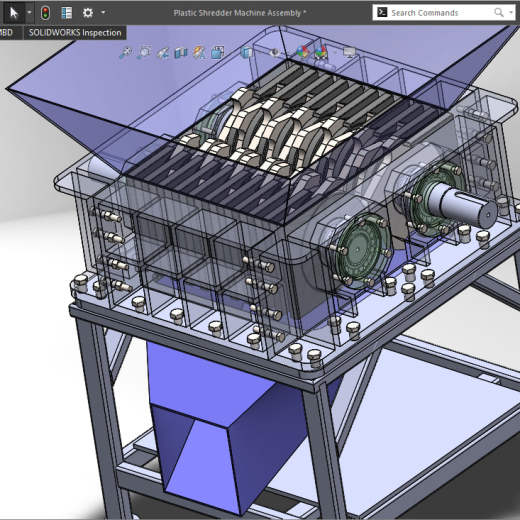The image size is (520, 520).
Task: Open the Edit Appearance color ball
Action: [x=302, y=52]
